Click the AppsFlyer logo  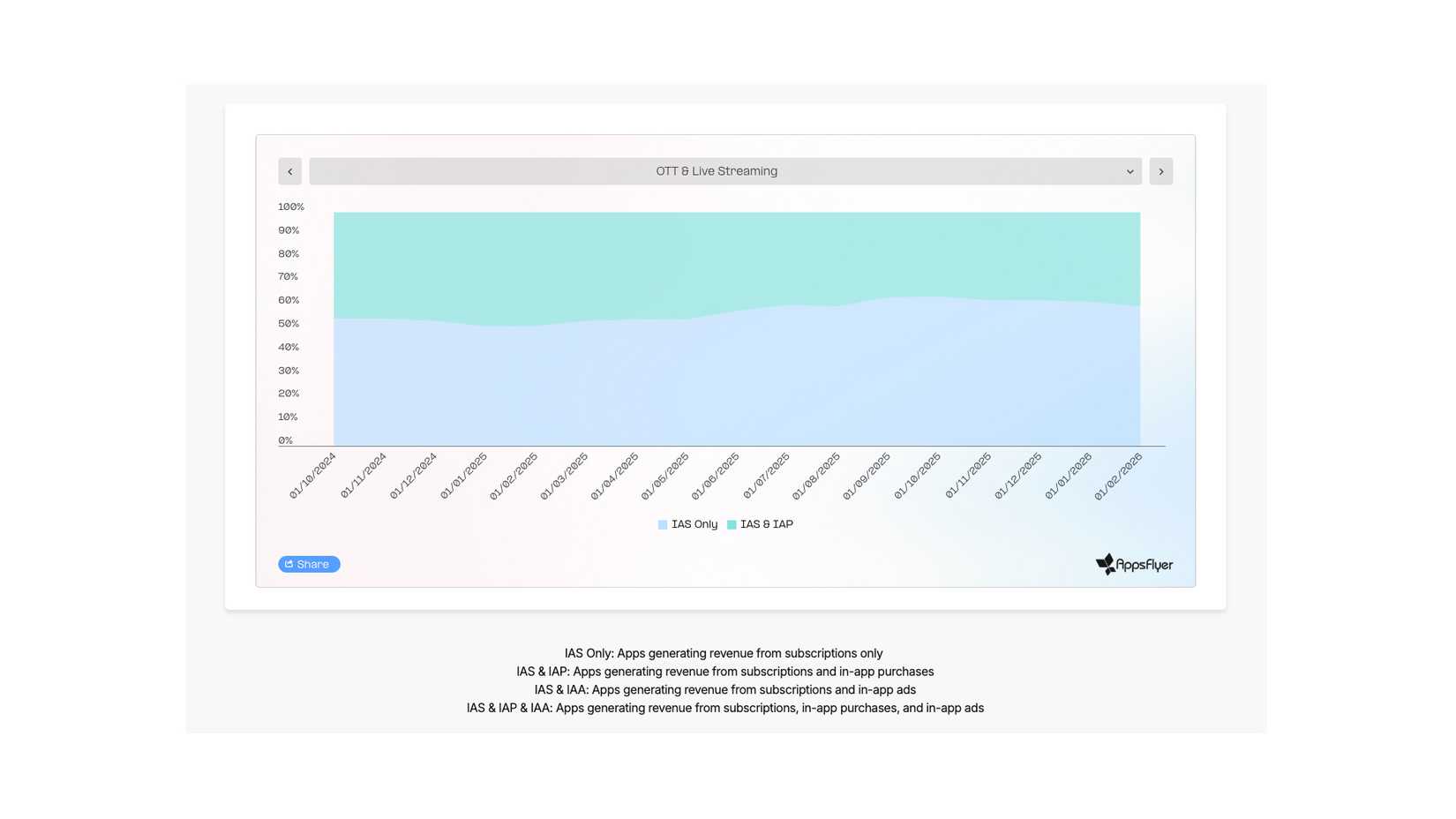[x=1134, y=564]
